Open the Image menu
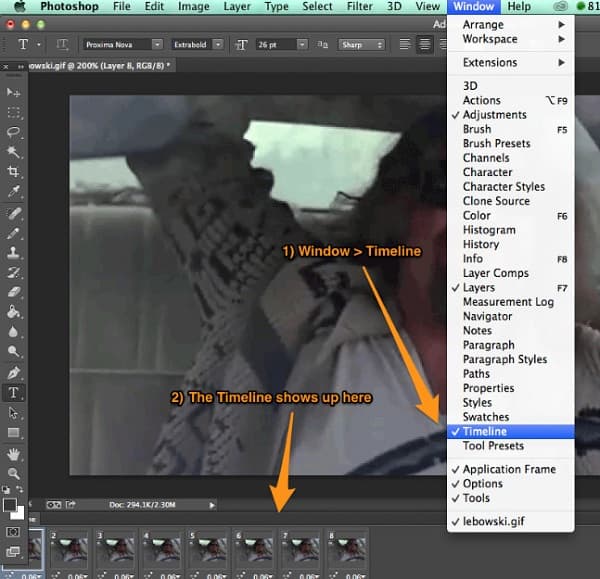This screenshot has height=579, width=600. [x=194, y=7]
